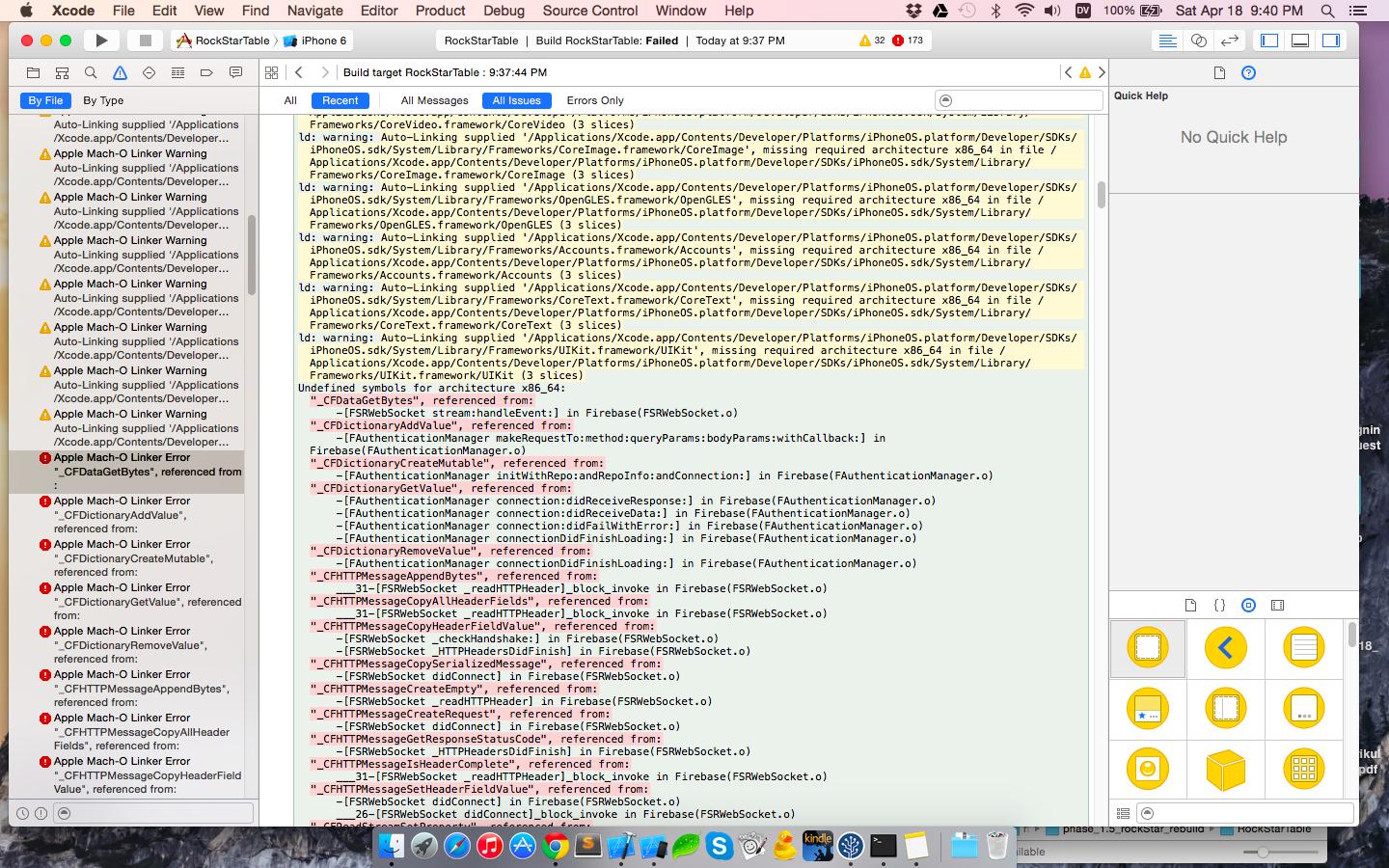Click the build log search field
Viewport: 1389px width, 868px height.
[x=1019, y=100]
